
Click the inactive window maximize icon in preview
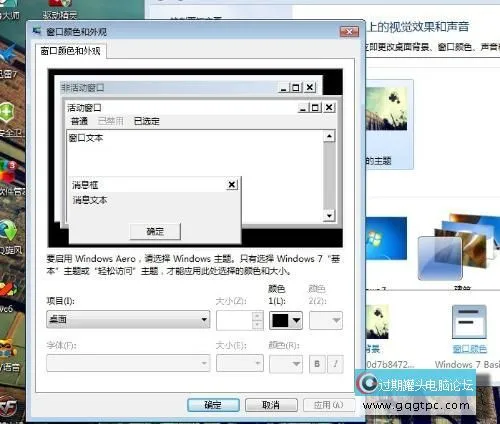[x=296, y=87]
